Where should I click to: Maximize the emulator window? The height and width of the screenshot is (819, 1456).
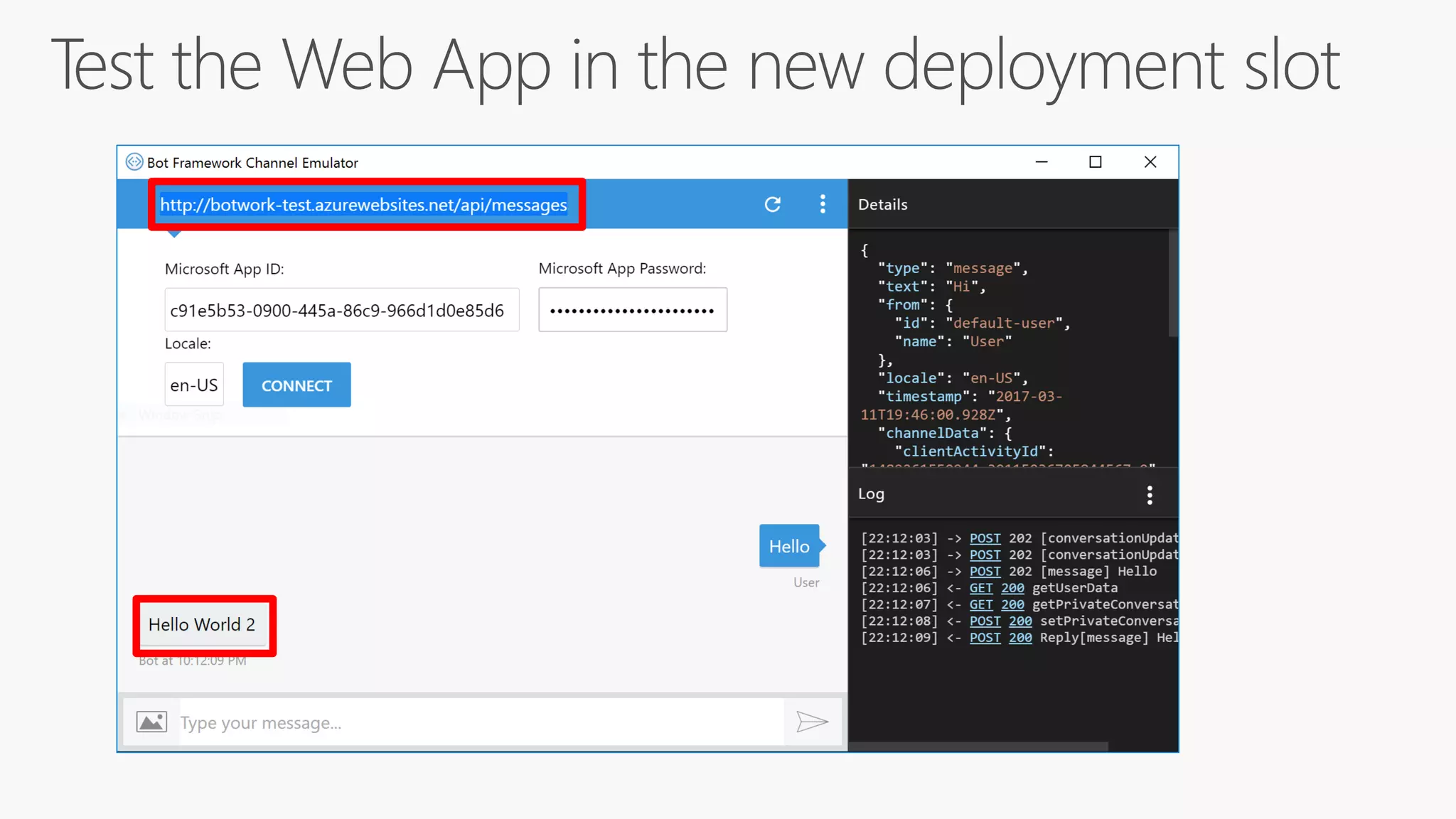tap(1096, 162)
